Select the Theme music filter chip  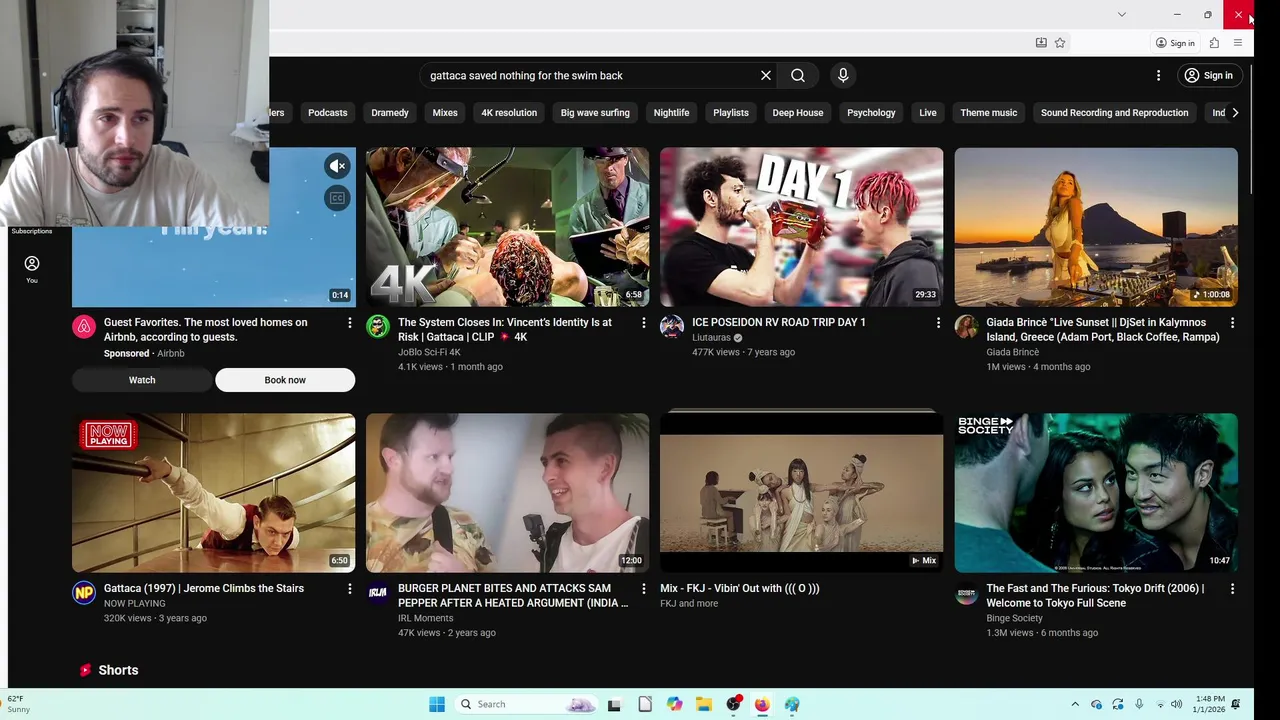point(988,113)
